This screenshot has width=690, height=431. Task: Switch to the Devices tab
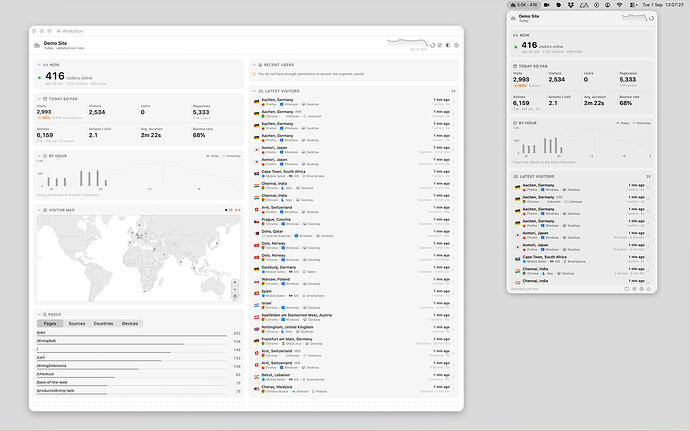point(130,324)
